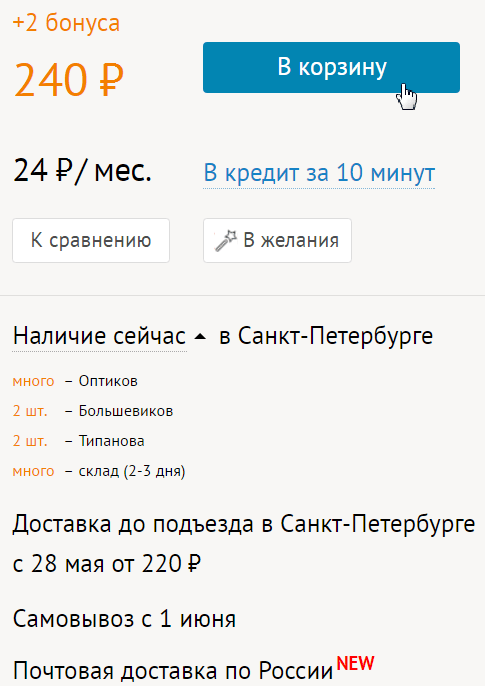Click the triangle arrow beside Наличие сейчас
This screenshot has width=485, height=686.
pyautogui.click(x=200, y=337)
